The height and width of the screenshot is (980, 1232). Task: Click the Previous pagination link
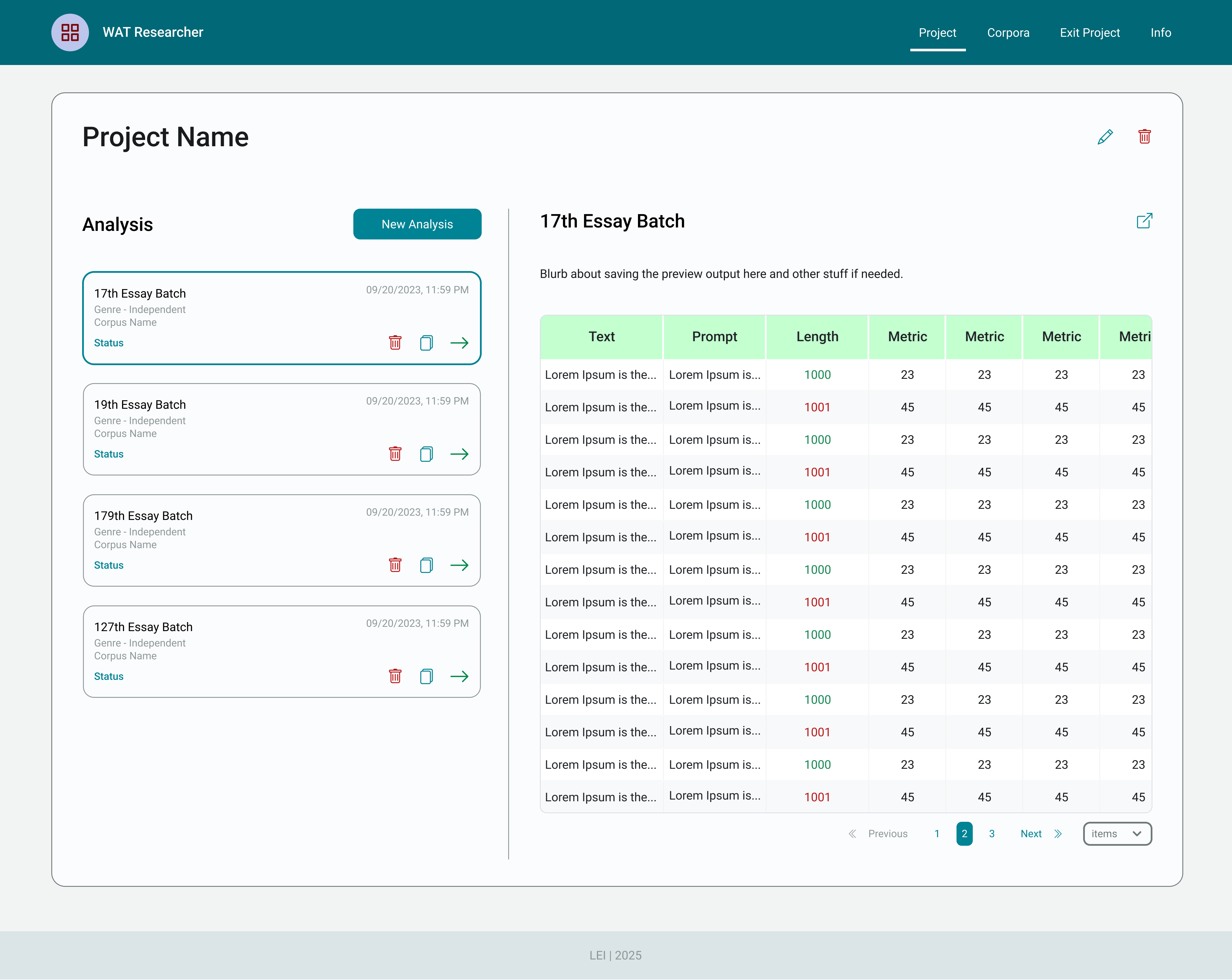887,834
